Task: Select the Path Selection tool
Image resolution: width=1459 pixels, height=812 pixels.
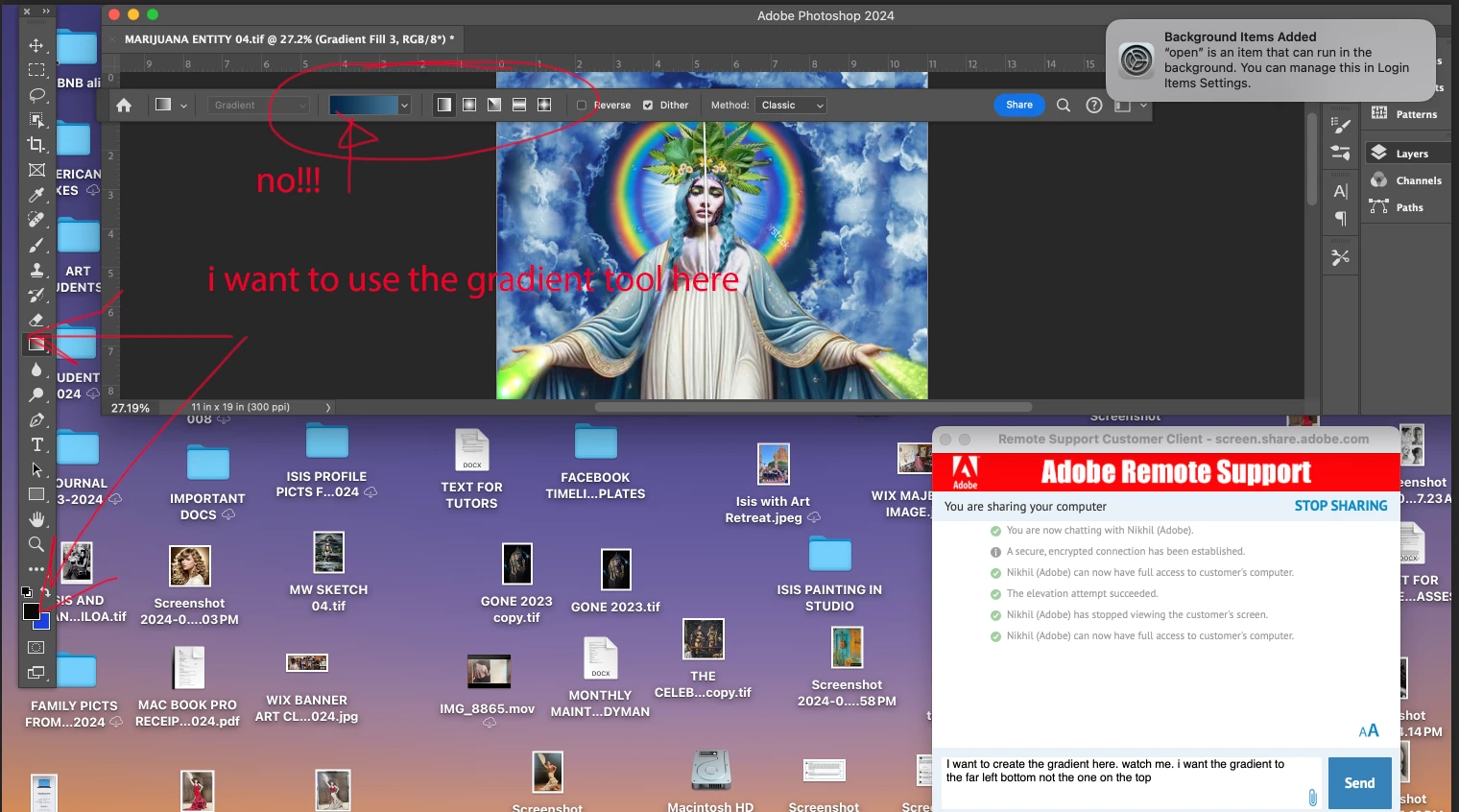Action: tap(36, 469)
